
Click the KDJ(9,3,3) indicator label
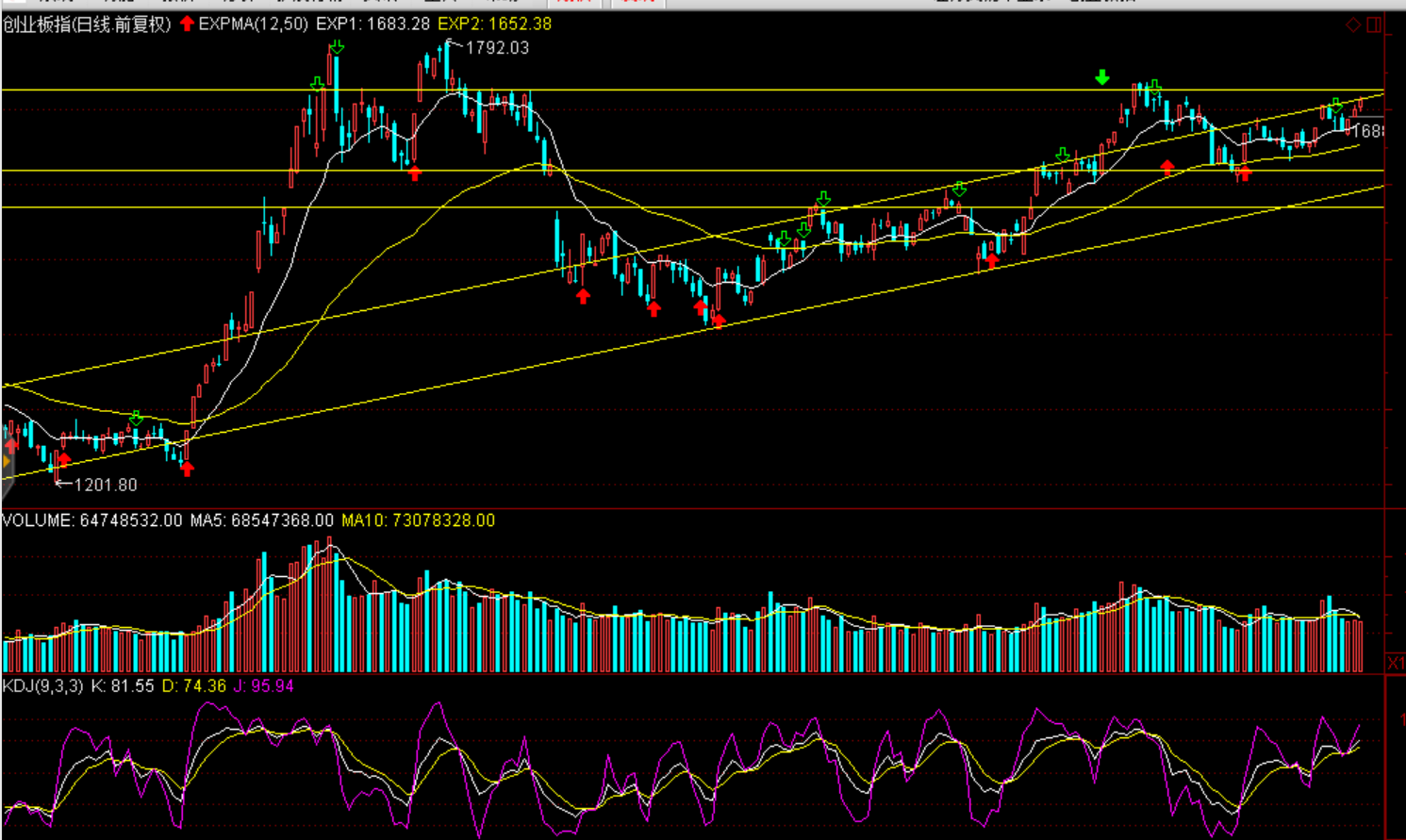[x=42, y=685]
